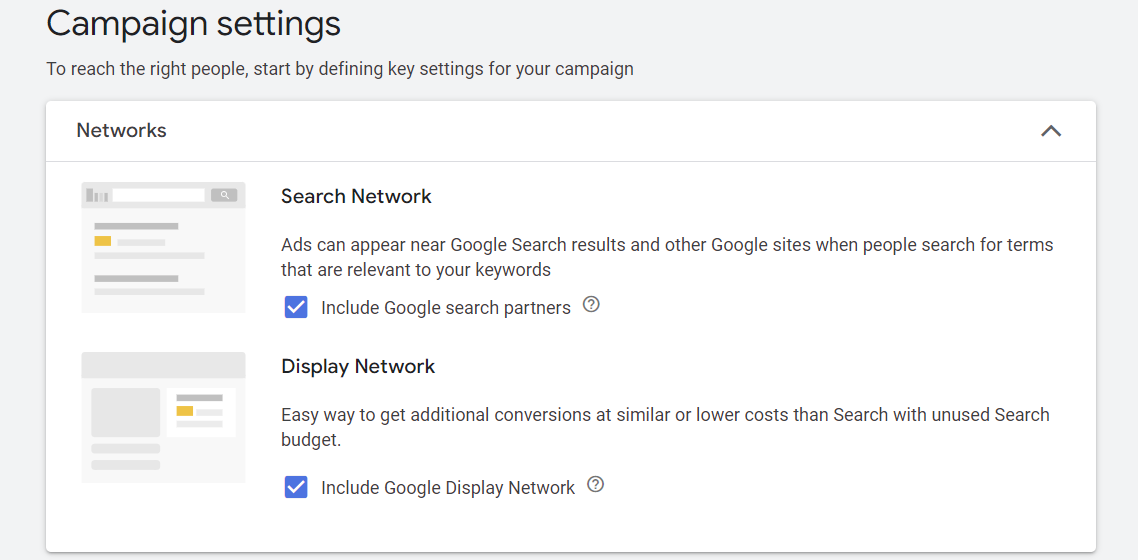Uncheck Include Google Display Network checkbox
1138x560 pixels.
(x=296, y=487)
